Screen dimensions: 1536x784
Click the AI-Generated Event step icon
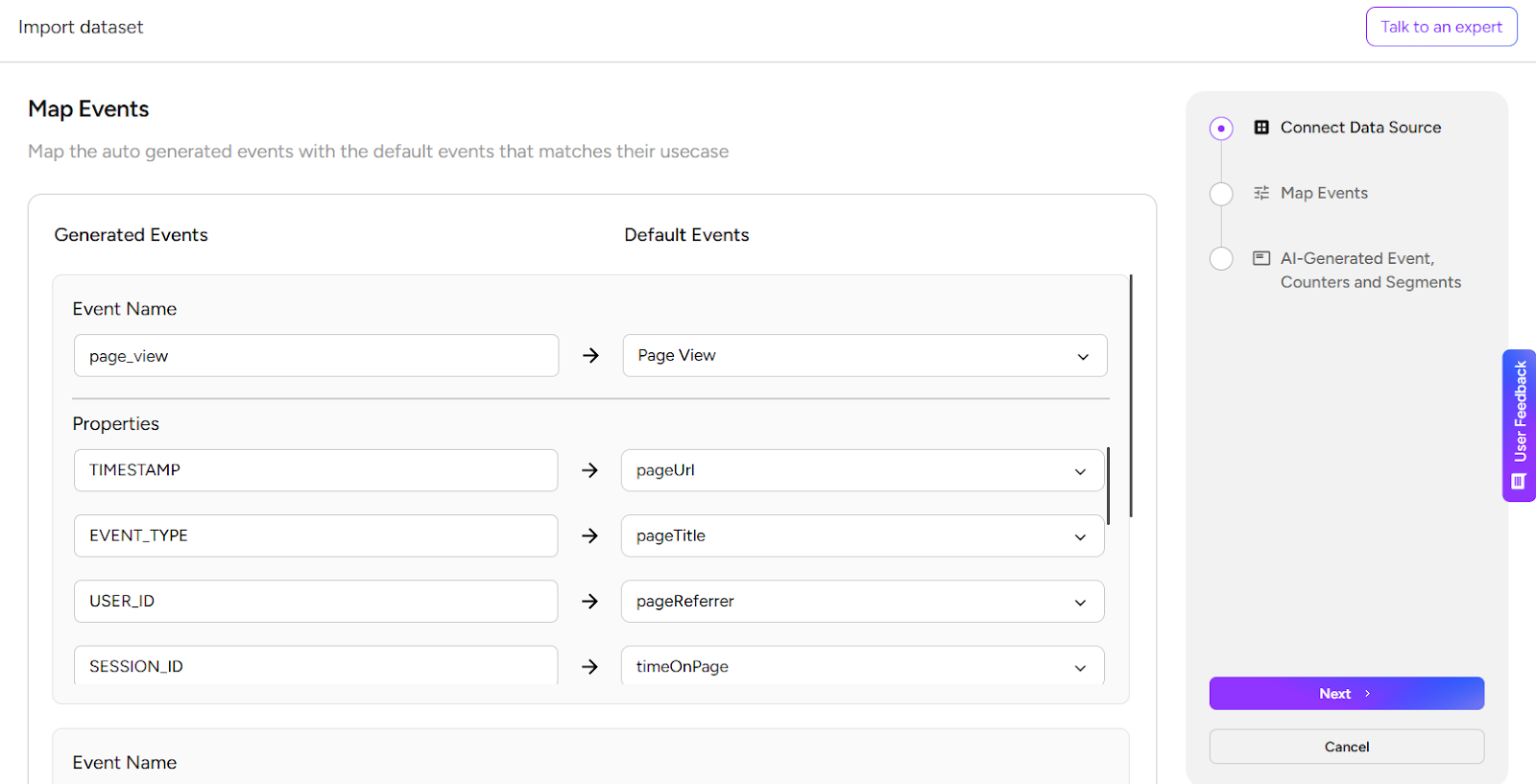tap(1261, 258)
